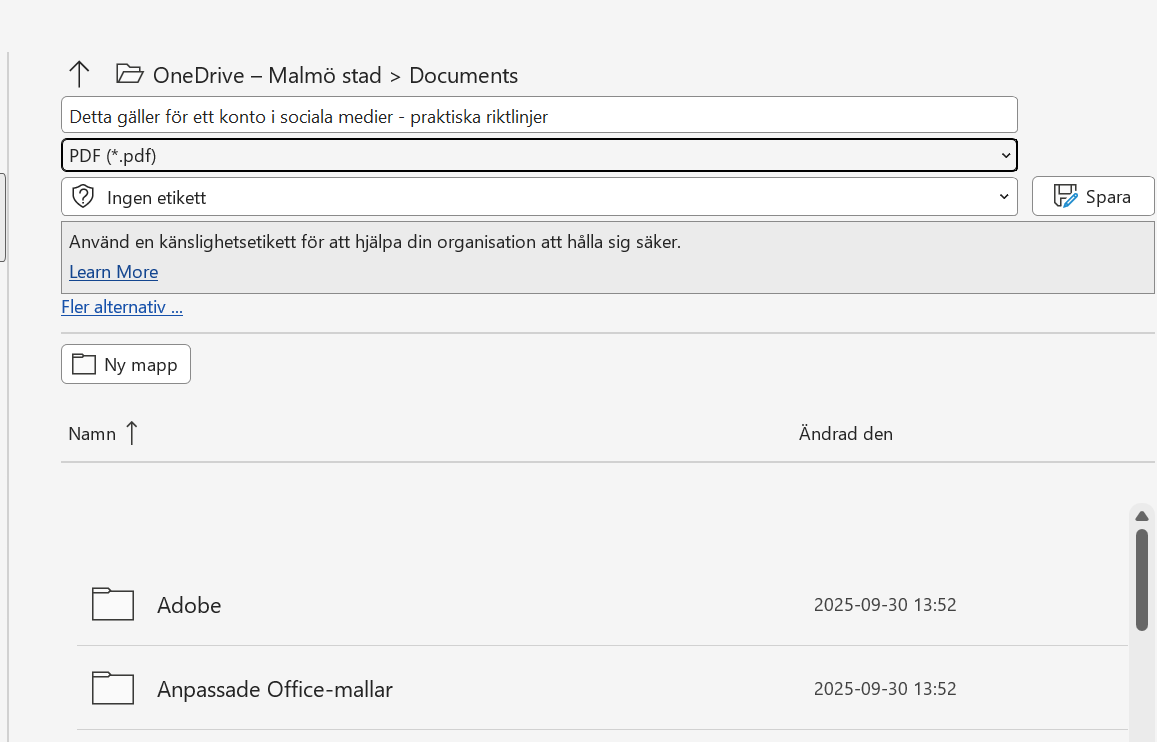1157x742 pixels.
Task: Click the Ny mapp folder icon
Action: coord(85,363)
